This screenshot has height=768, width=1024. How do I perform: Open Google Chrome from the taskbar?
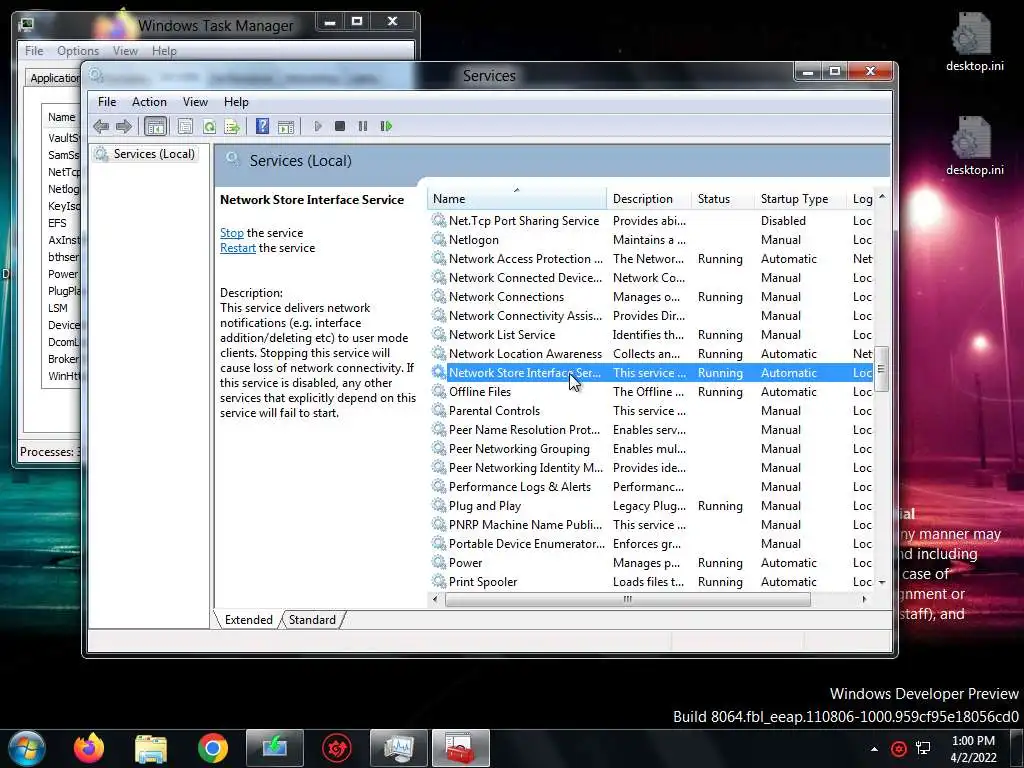click(x=213, y=749)
